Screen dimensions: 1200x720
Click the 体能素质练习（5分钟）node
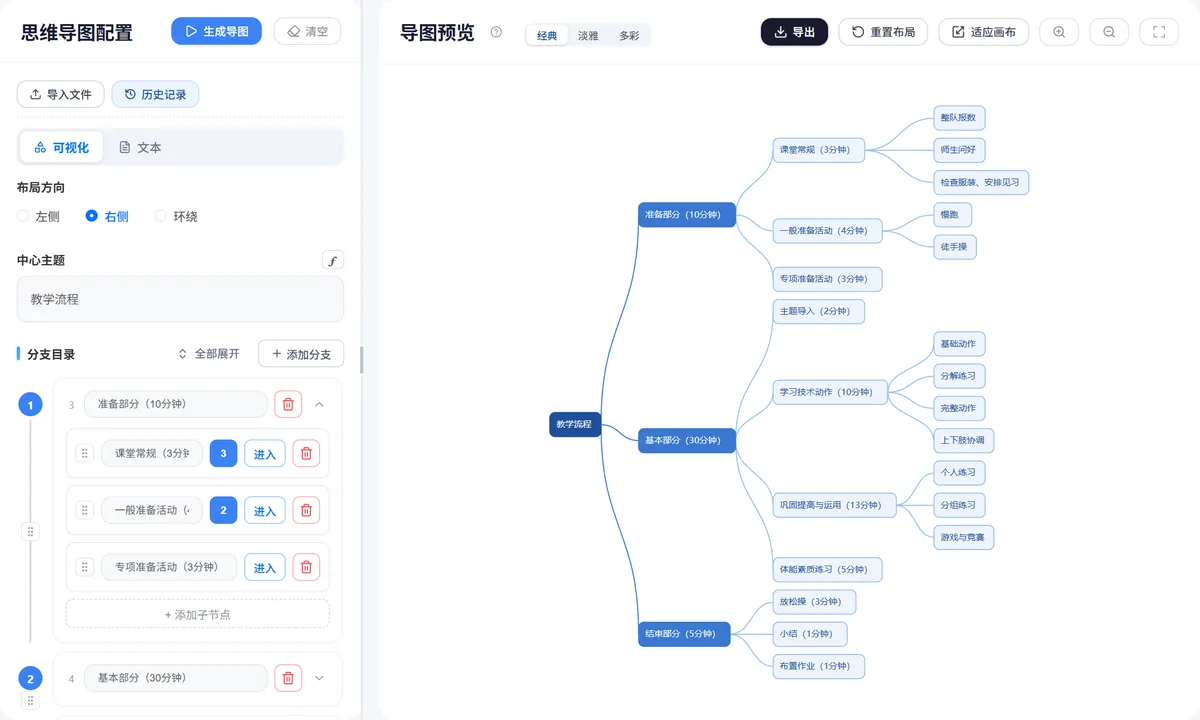click(x=827, y=570)
